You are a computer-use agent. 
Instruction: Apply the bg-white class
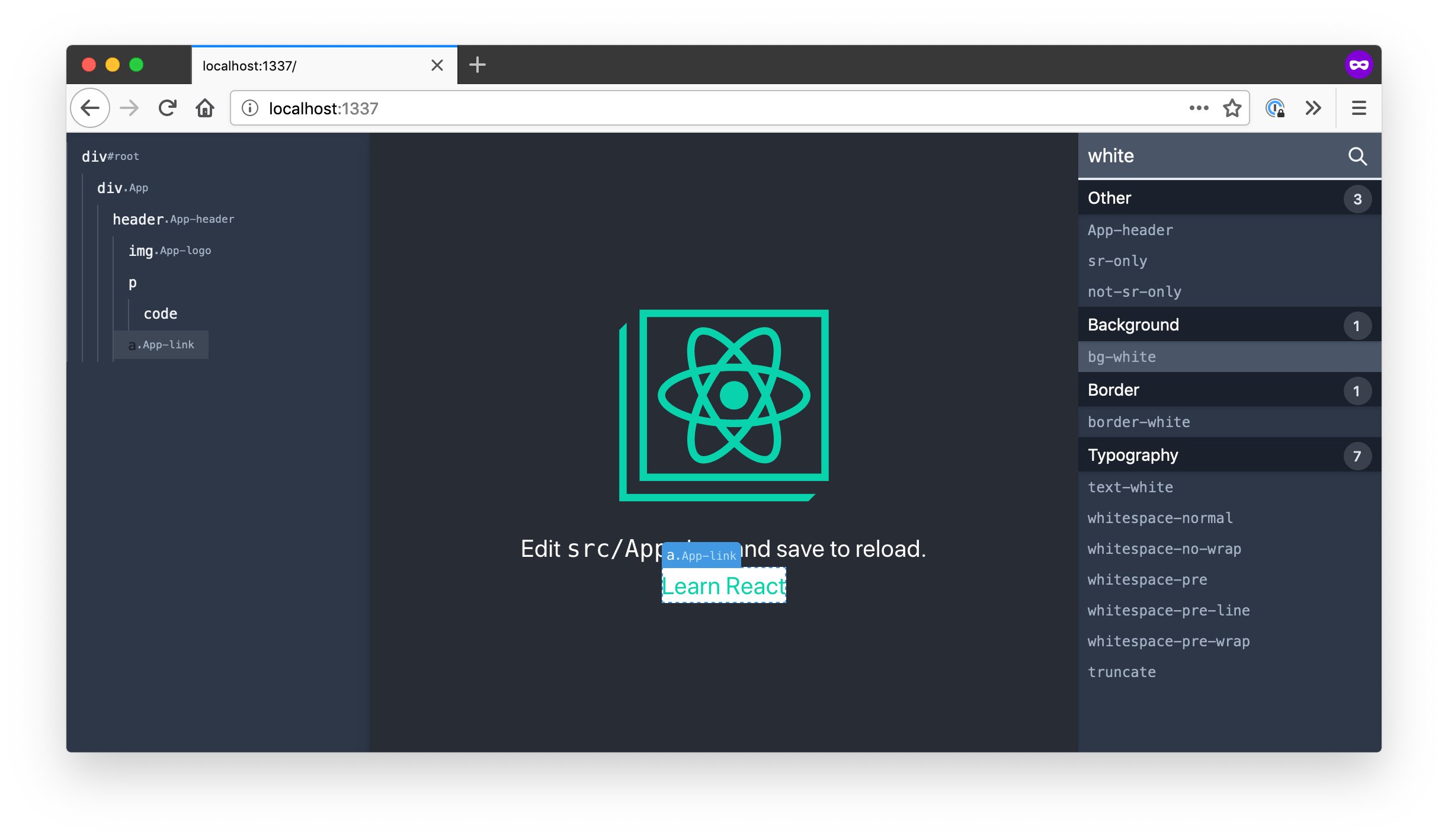[1229, 357]
